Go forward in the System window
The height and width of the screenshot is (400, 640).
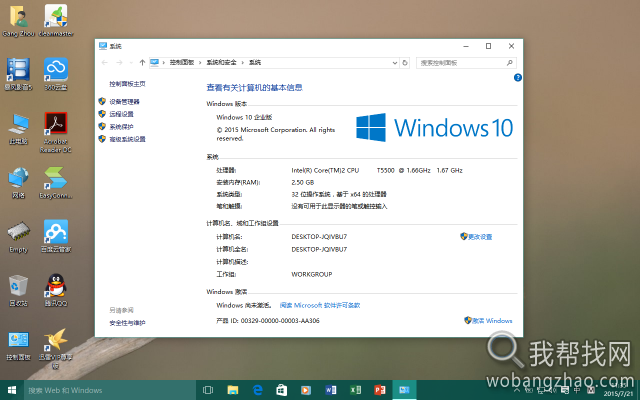pos(119,62)
